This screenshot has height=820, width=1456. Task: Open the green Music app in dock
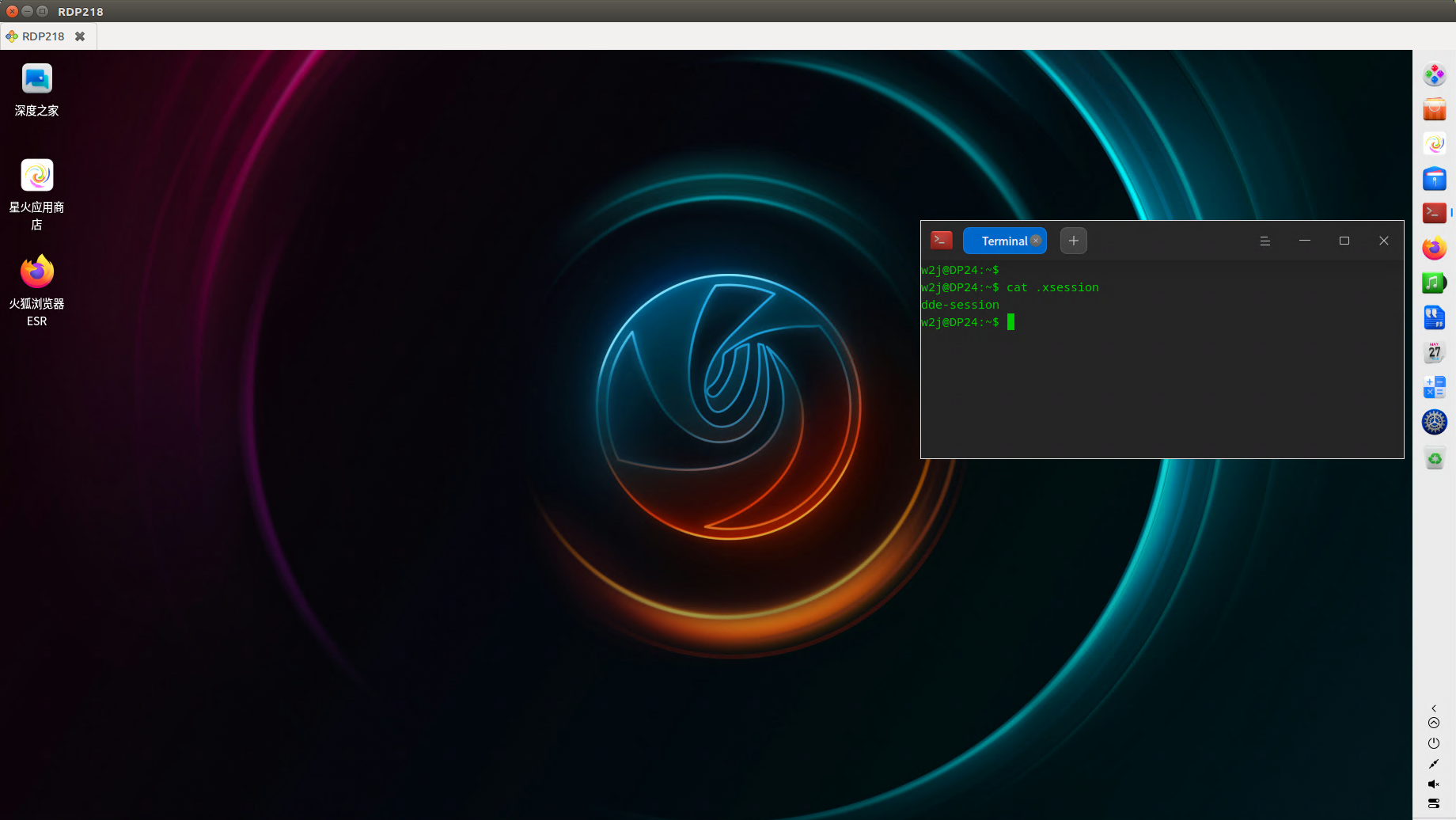[x=1434, y=283]
